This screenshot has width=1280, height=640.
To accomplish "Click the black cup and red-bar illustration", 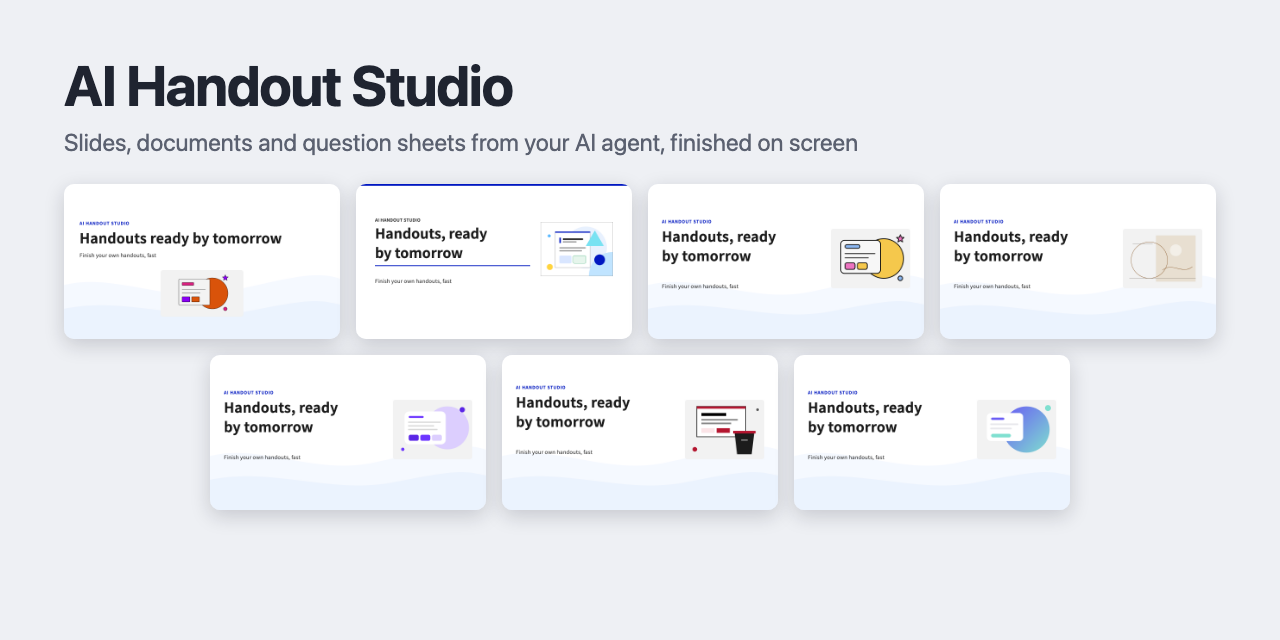I will point(724,429).
